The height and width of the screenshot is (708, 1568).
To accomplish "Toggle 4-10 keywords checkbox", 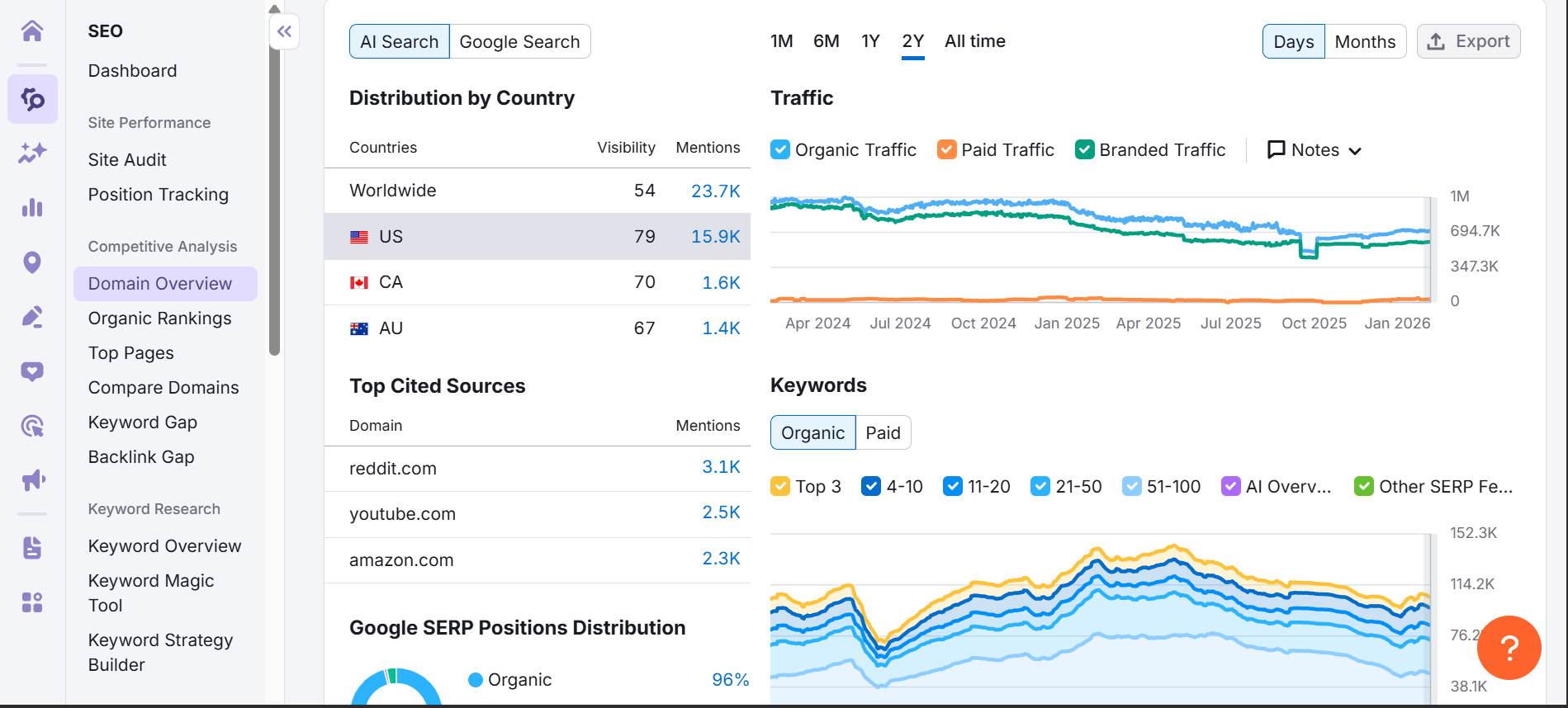I will (871, 486).
